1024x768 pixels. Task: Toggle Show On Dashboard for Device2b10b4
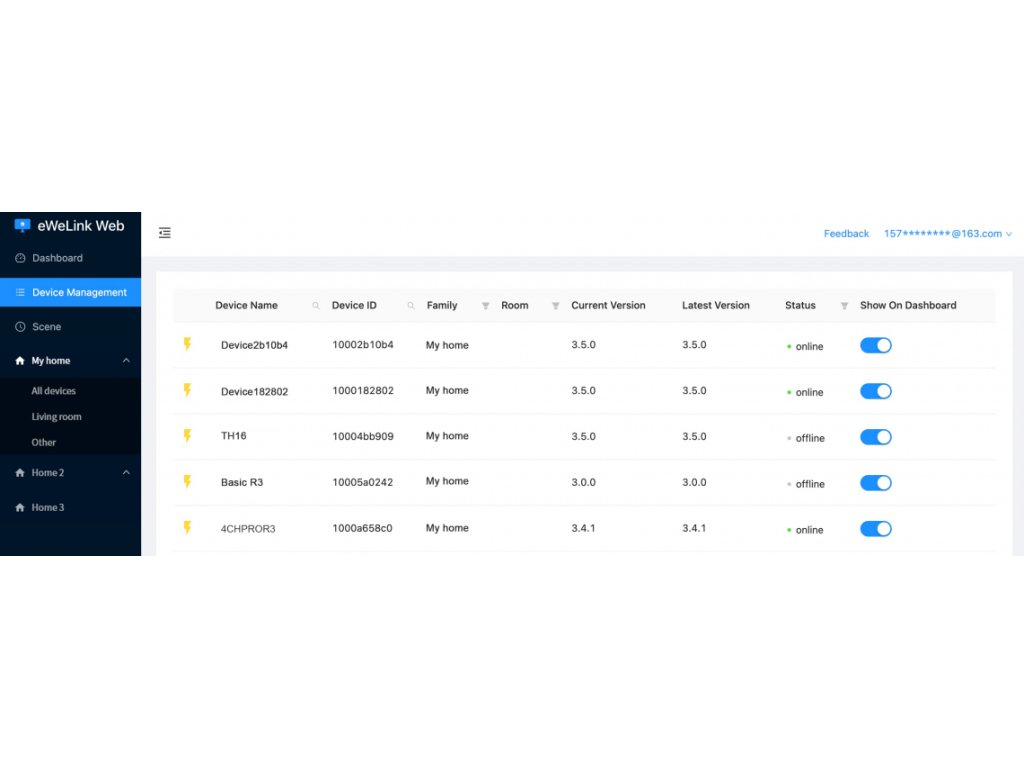pos(876,345)
